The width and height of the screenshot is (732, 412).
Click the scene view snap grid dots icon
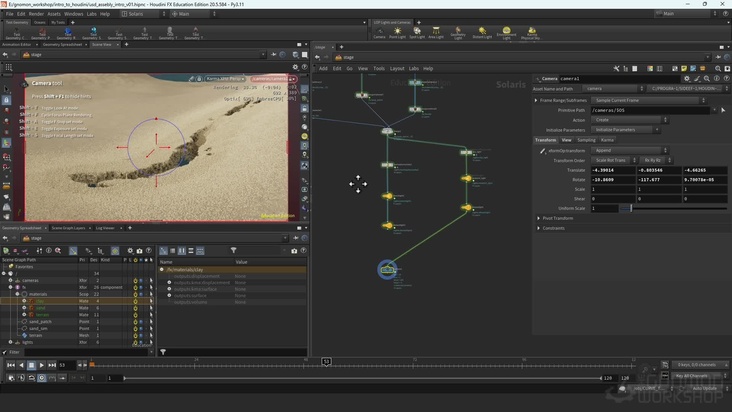tap(8, 67)
